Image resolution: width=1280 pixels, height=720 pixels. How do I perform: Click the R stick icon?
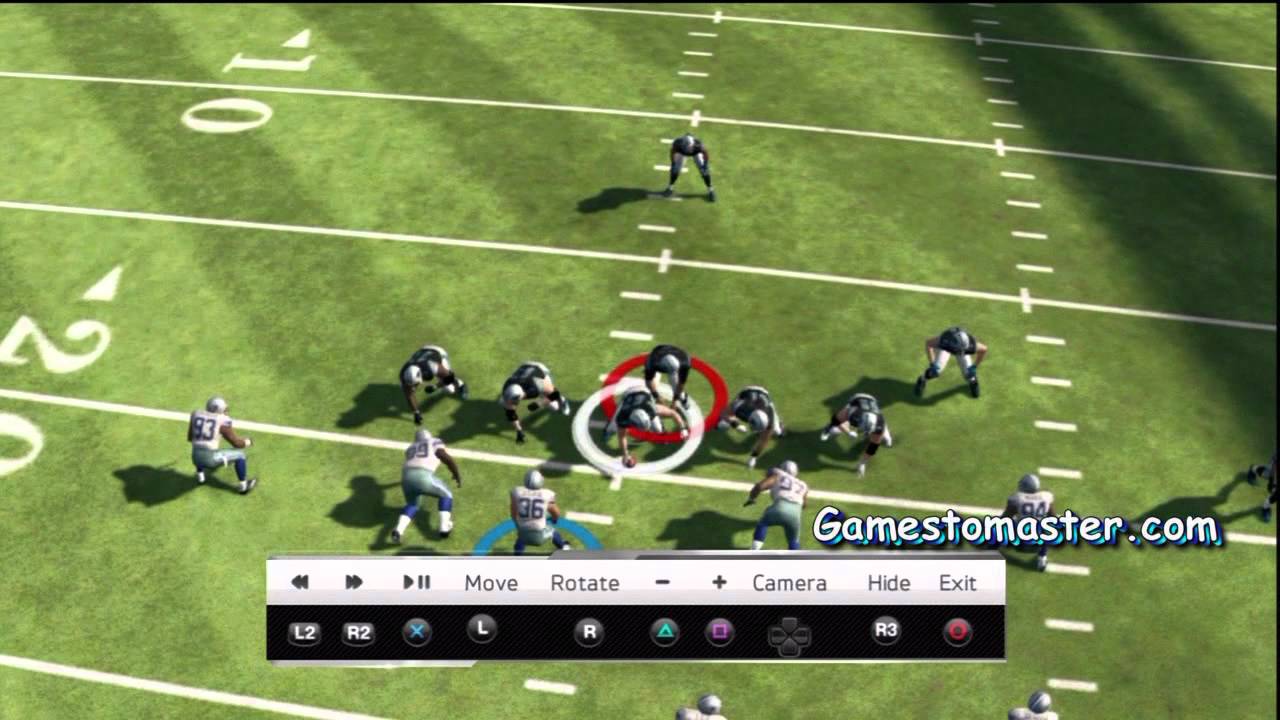(589, 632)
